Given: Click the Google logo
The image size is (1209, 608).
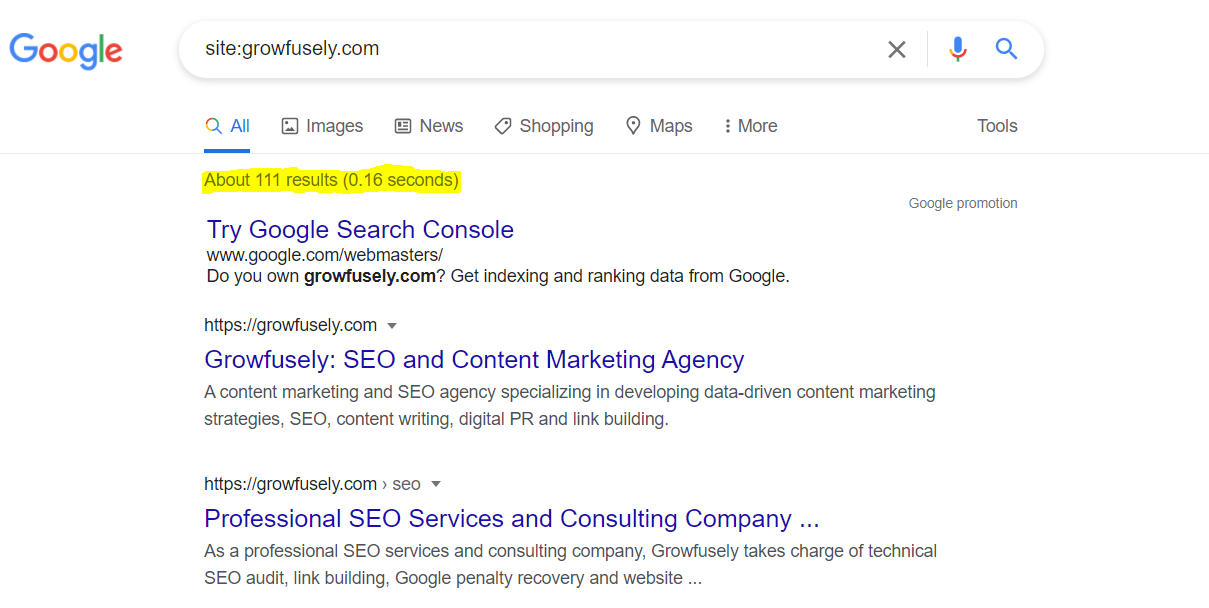Looking at the screenshot, I should [66, 50].
